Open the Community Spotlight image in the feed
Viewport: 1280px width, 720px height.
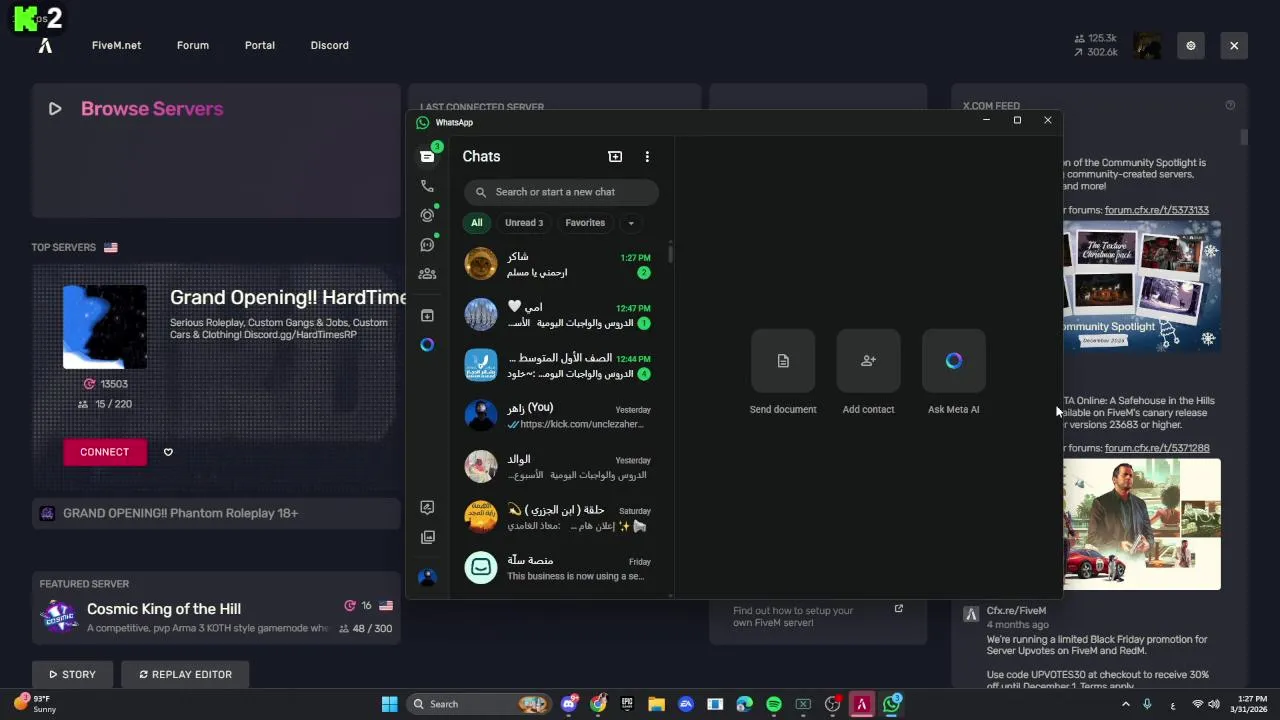point(1141,286)
